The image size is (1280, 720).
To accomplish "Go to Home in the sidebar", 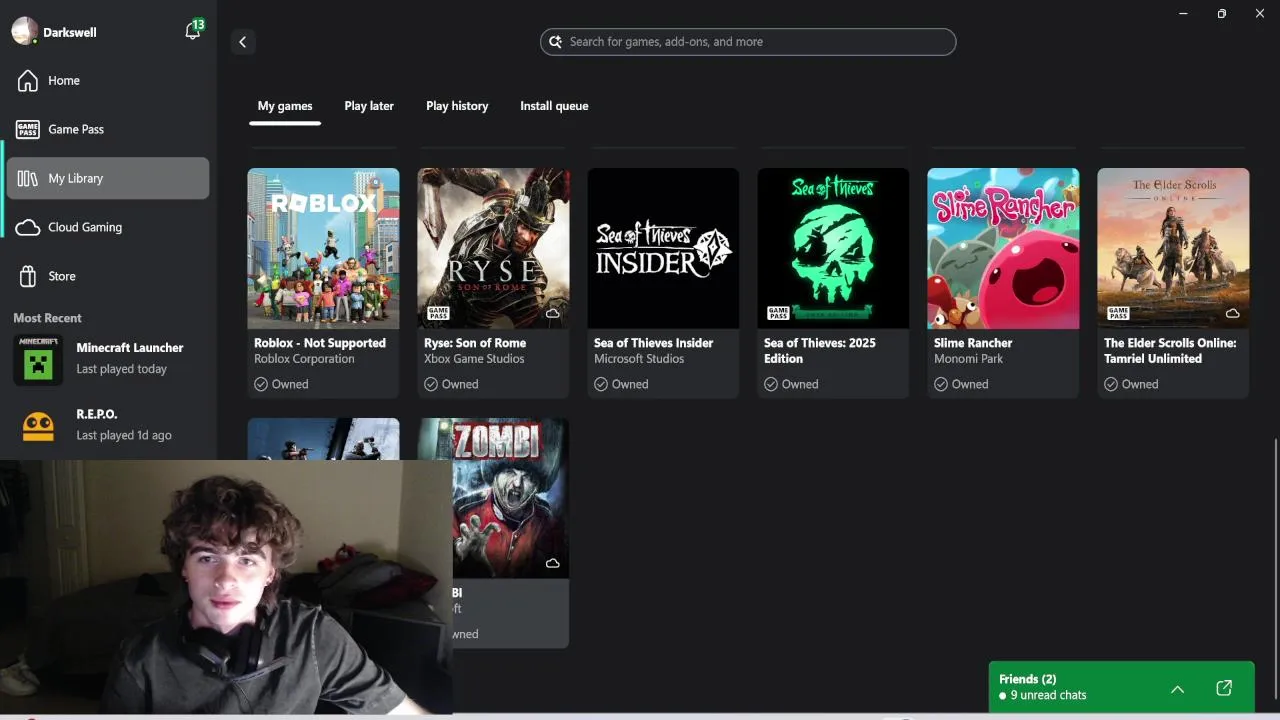I will (108, 80).
